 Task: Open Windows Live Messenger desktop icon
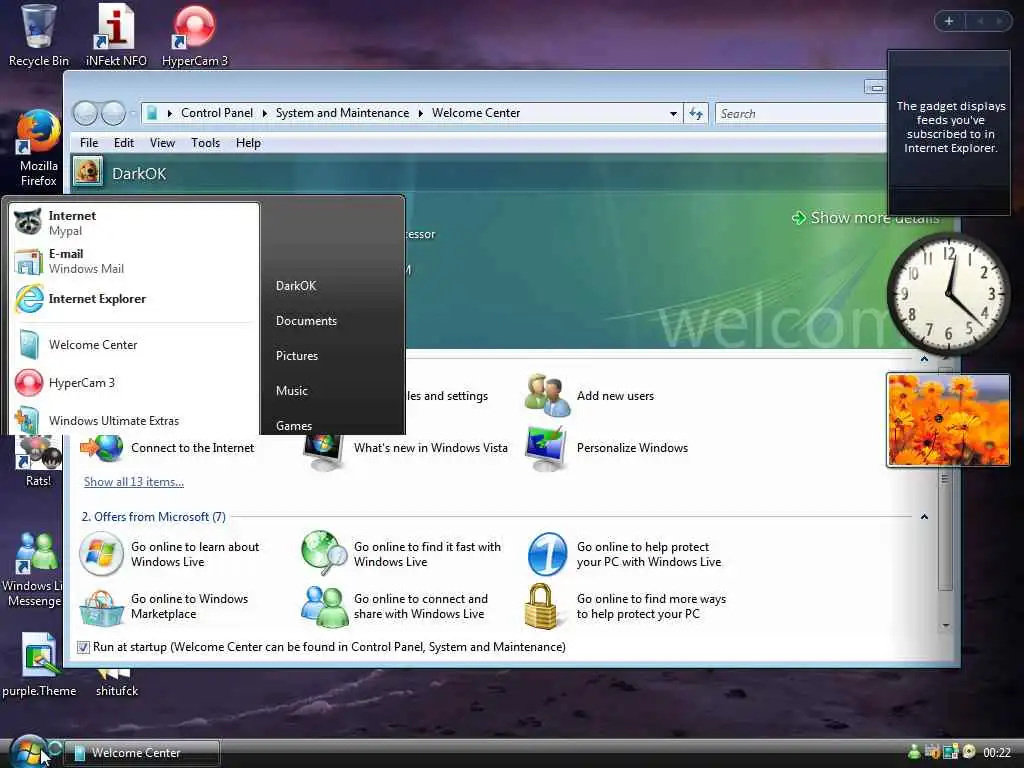point(32,569)
